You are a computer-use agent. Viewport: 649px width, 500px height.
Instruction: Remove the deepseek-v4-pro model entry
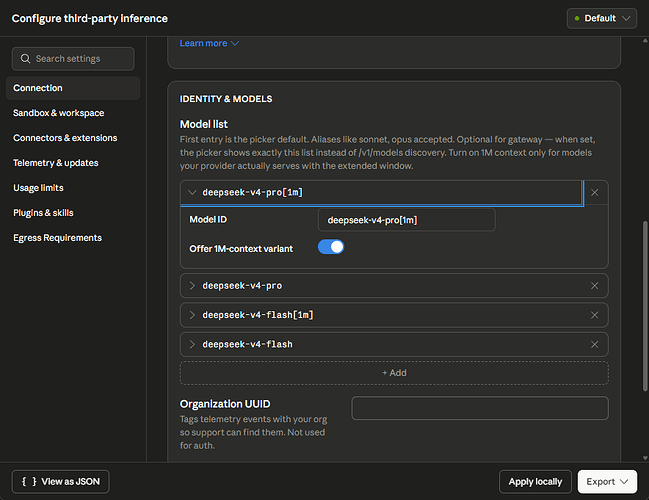coord(594,286)
